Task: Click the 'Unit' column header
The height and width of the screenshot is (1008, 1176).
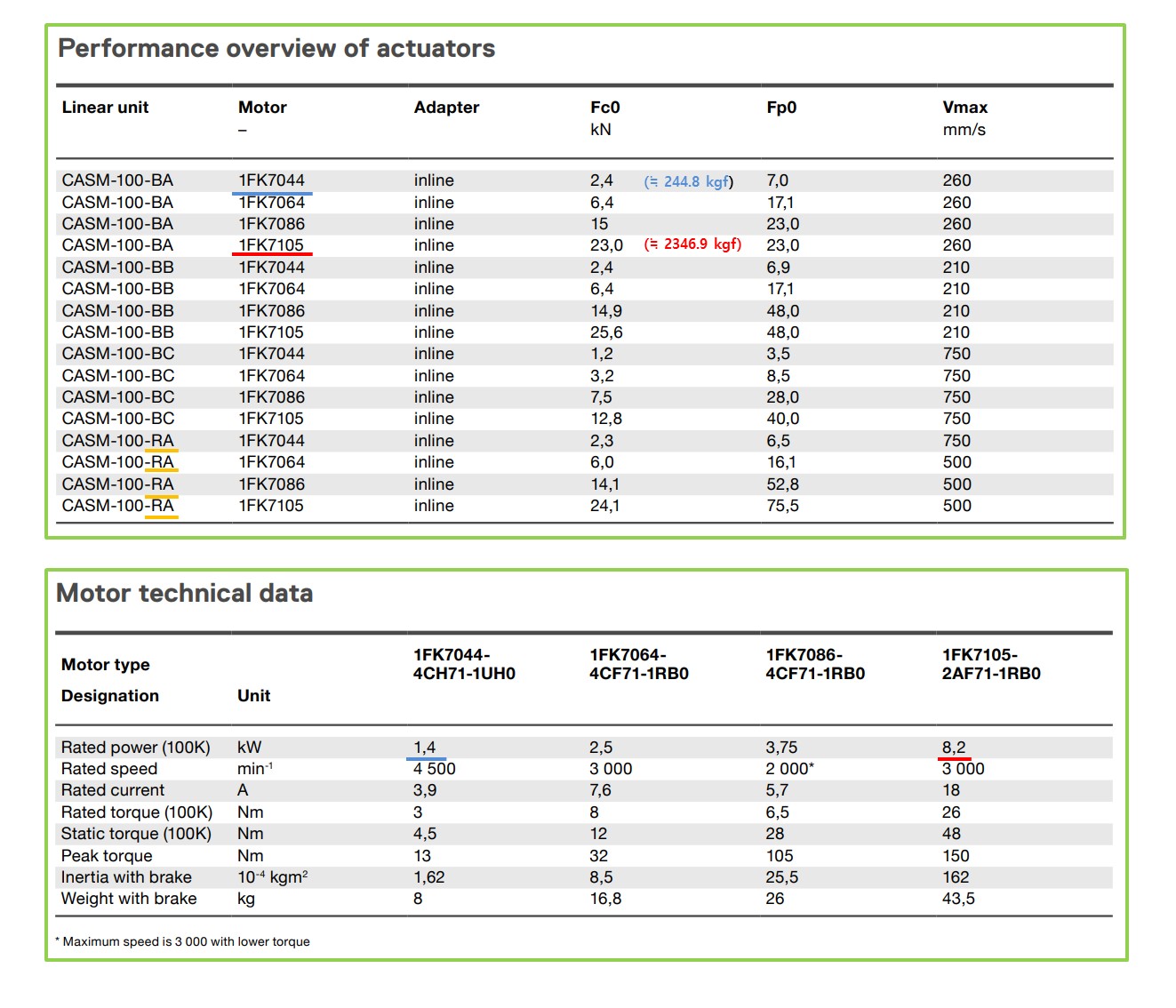Action: point(253,696)
